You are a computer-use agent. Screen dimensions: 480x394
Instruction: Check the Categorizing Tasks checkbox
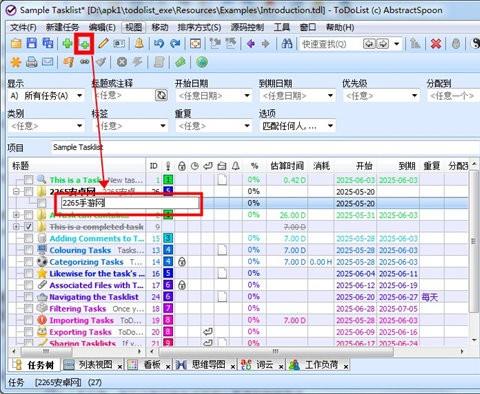tap(29, 262)
